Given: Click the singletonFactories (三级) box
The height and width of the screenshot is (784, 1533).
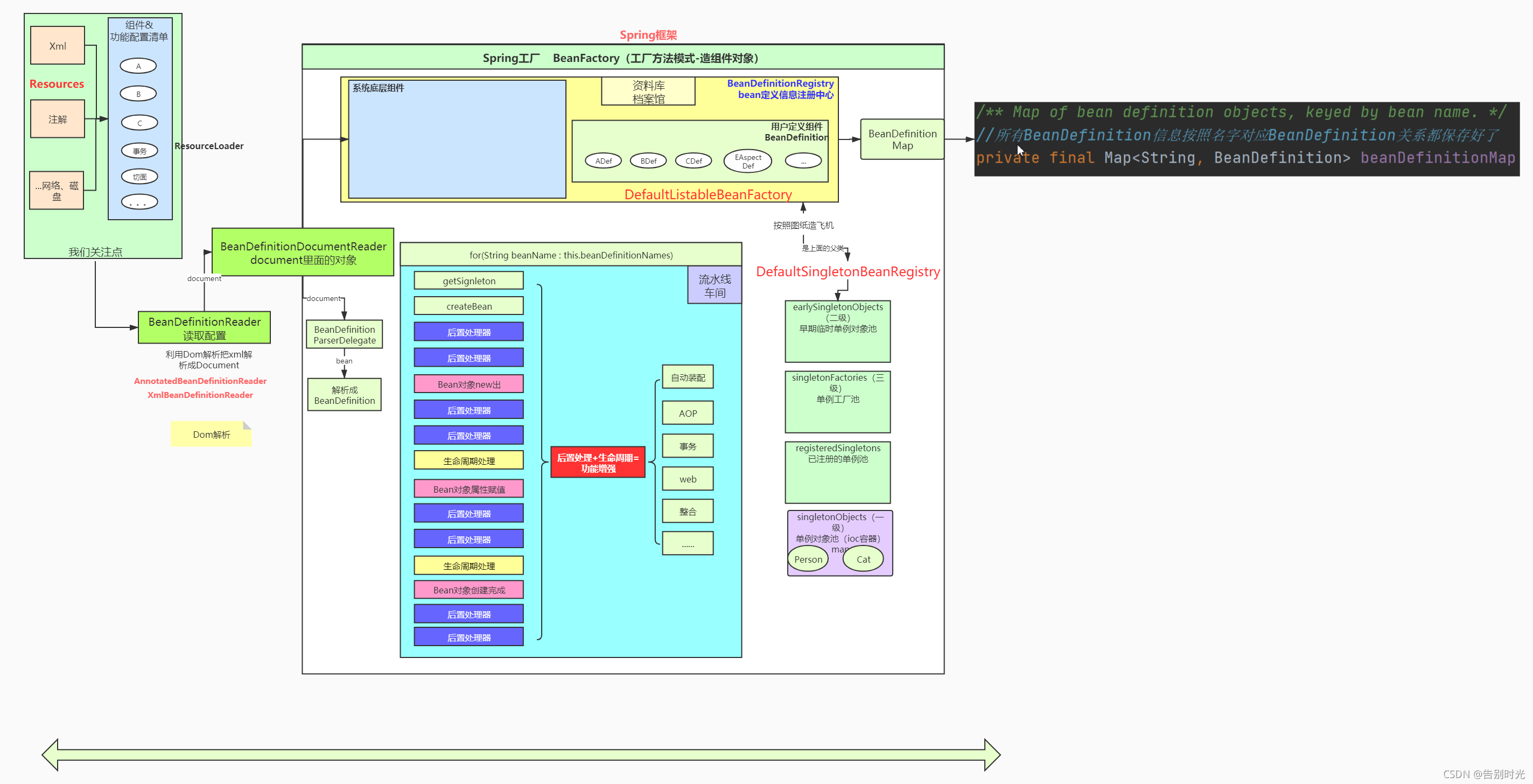Looking at the screenshot, I should click(x=838, y=402).
